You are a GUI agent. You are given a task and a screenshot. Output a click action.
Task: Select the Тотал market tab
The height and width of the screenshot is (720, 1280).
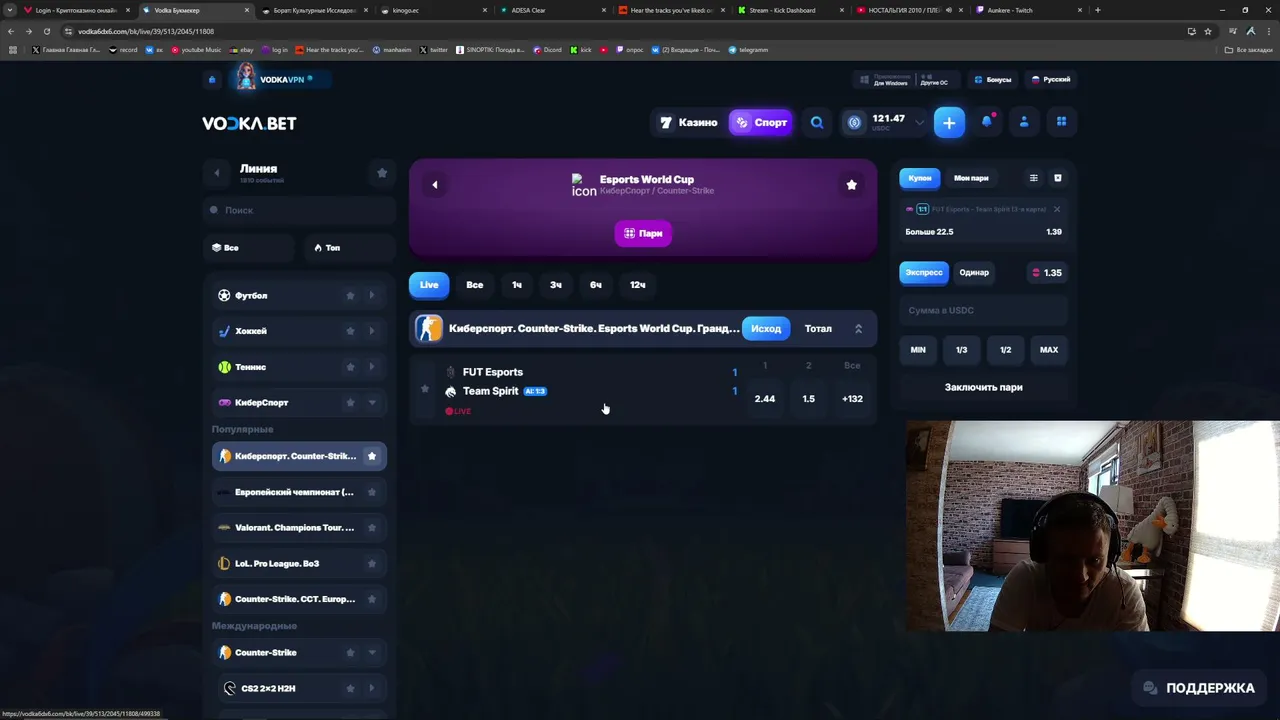[818, 328]
